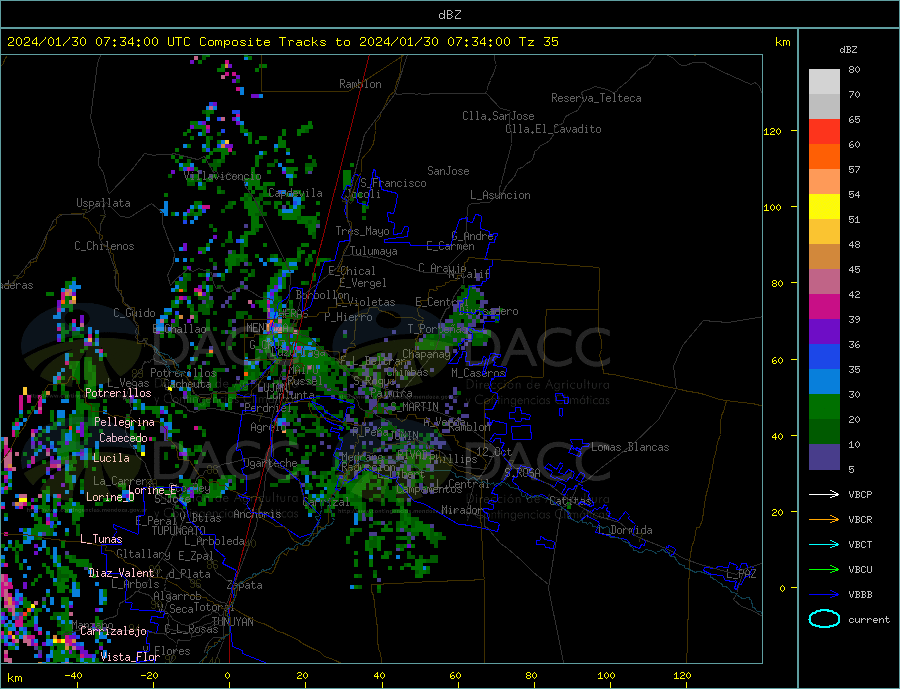Pick the dark orange 57-60 dBZ band
This screenshot has height=689, width=900.
[824, 157]
